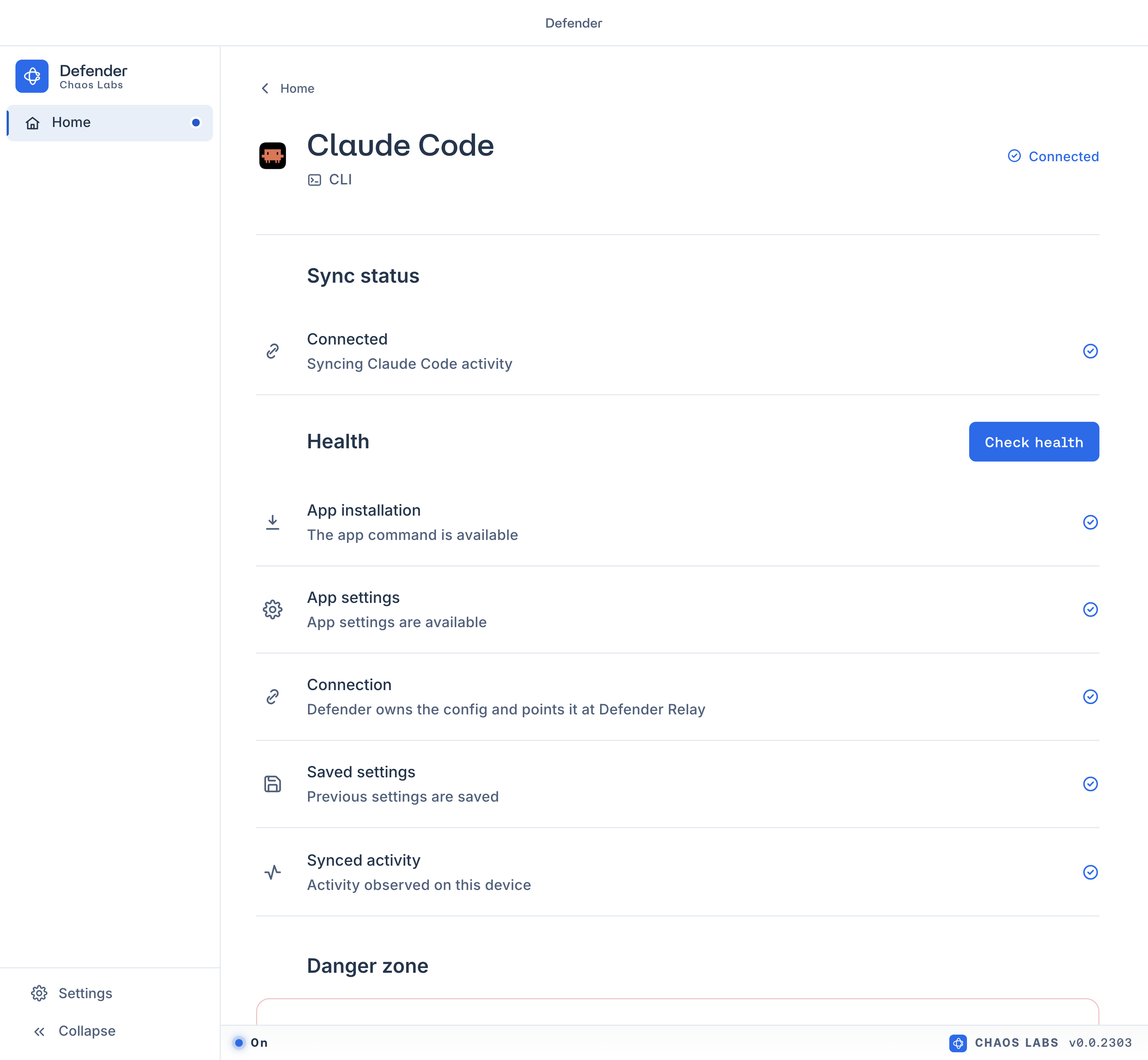Open Settings from the sidebar bottom
This screenshot has width=1148, height=1060.
point(110,993)
